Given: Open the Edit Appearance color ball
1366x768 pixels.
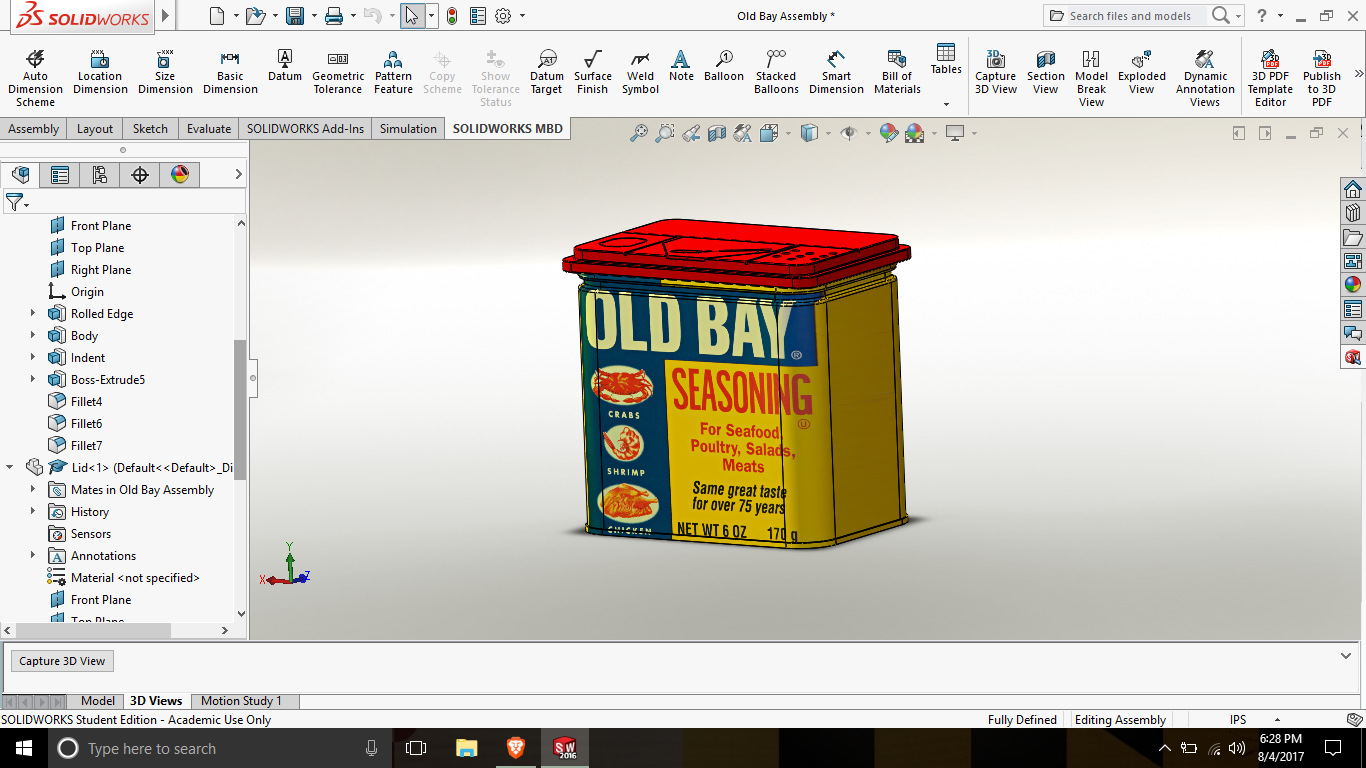Looking at the screenshot, I should pyautogui.click(x=889, y=133).
